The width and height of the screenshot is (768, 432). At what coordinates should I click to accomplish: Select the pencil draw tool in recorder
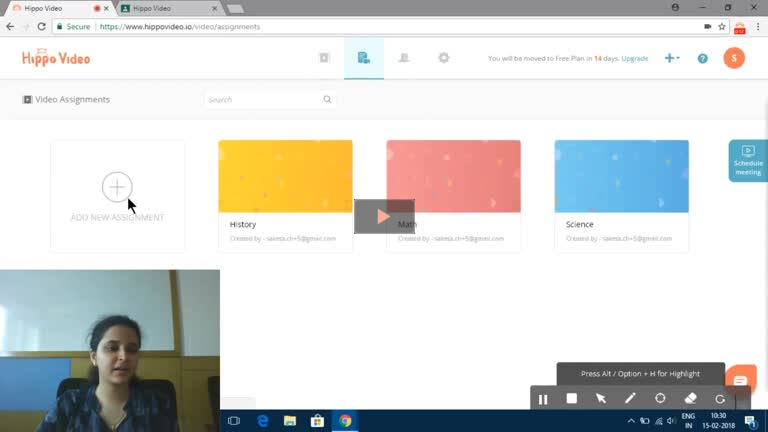[630, 399]
